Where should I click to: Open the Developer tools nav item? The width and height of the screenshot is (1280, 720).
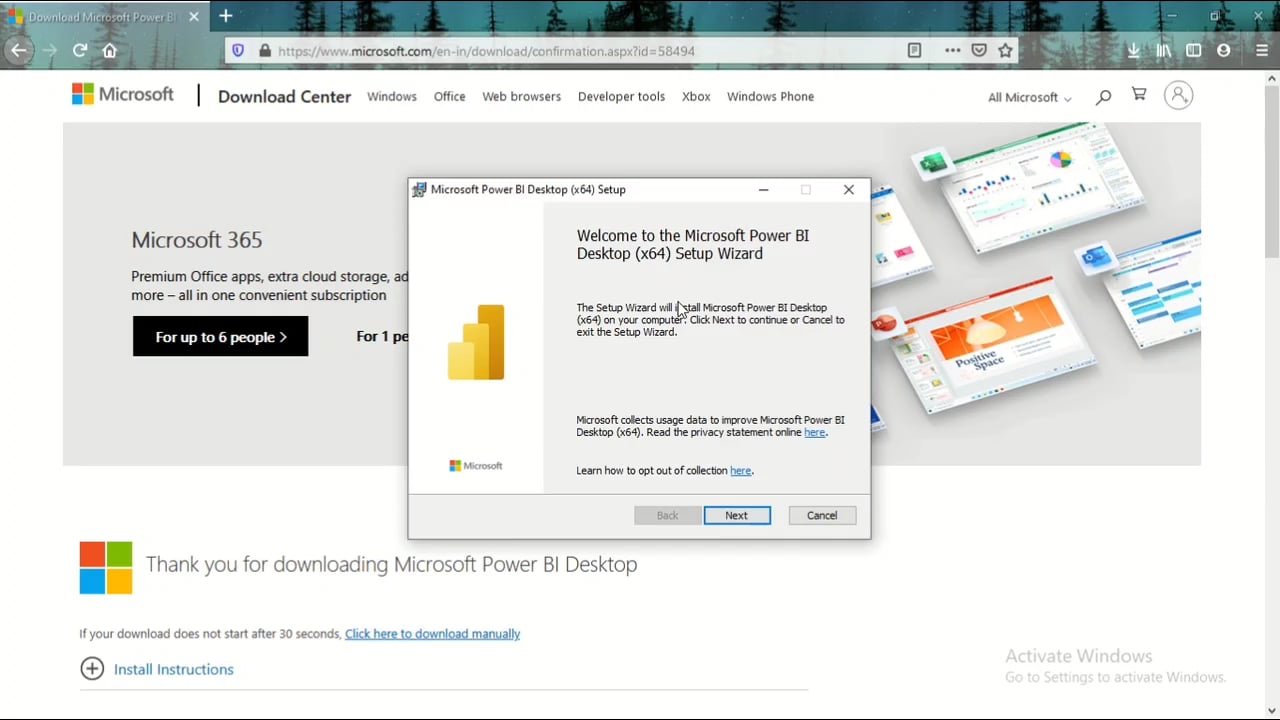coord(621,96)
